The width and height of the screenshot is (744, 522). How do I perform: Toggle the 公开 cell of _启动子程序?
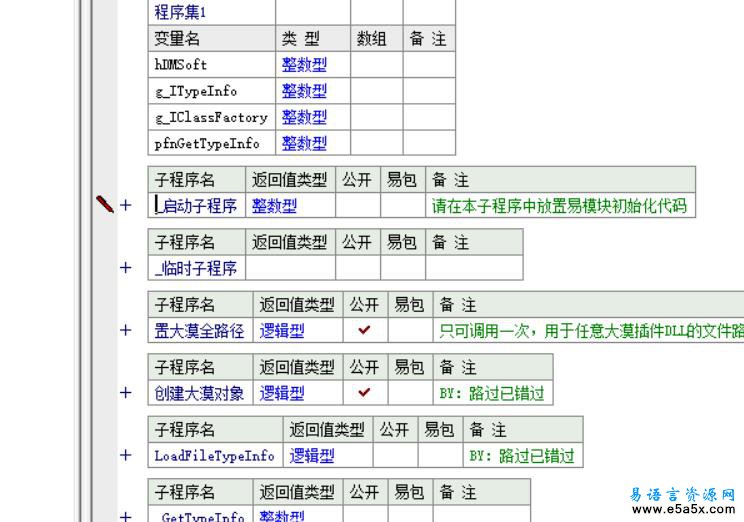tap(358, 205)
